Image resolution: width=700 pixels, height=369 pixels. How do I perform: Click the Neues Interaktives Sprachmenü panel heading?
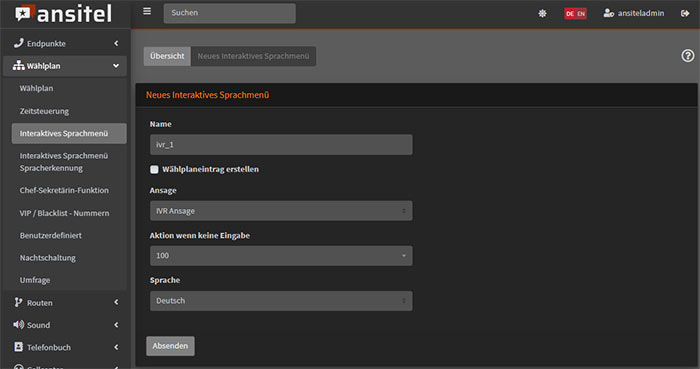(208, 95)
